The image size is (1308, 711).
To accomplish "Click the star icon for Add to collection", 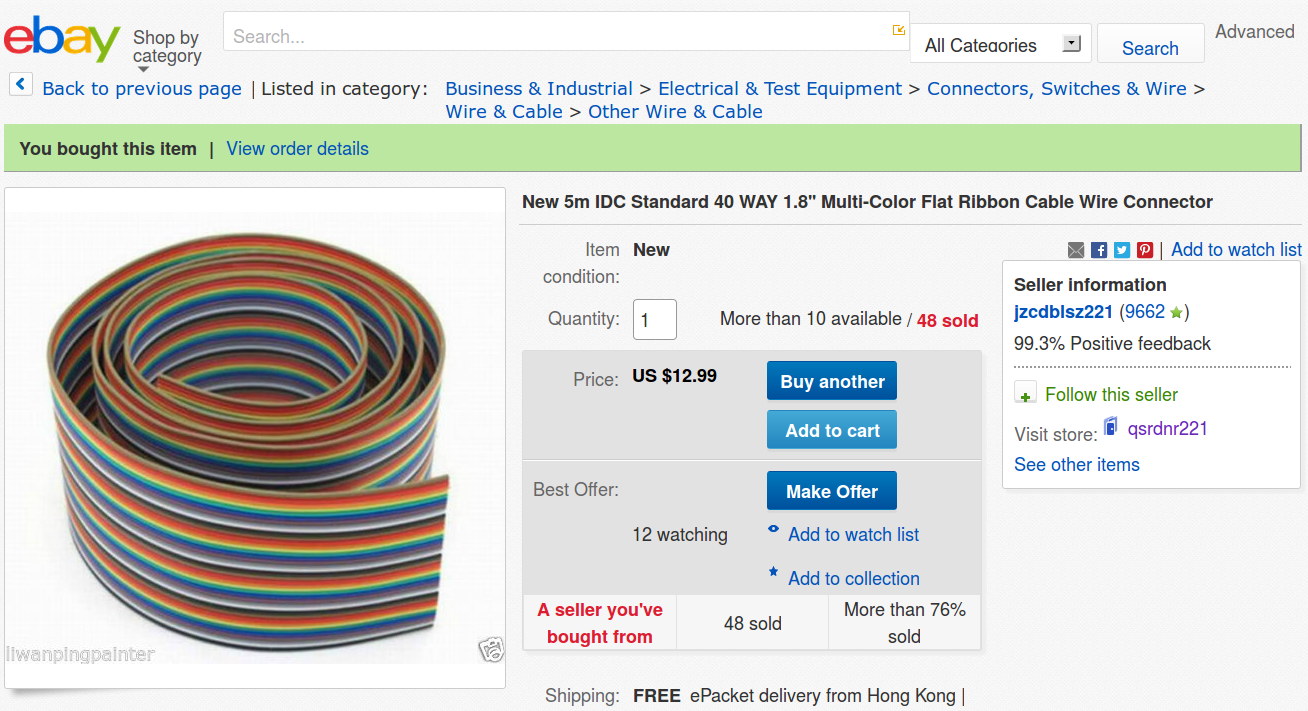I will 773,573.
